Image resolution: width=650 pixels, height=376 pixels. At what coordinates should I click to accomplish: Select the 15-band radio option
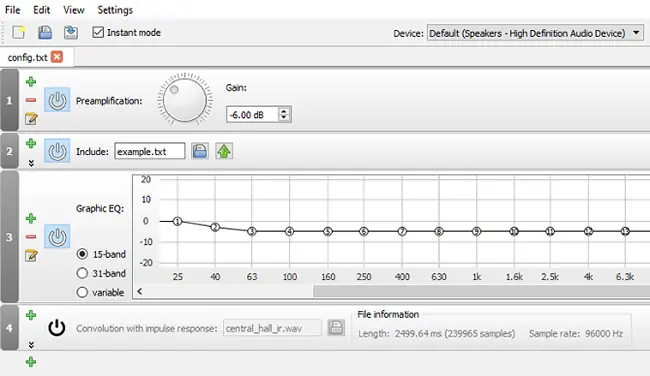tap(82, 254)
